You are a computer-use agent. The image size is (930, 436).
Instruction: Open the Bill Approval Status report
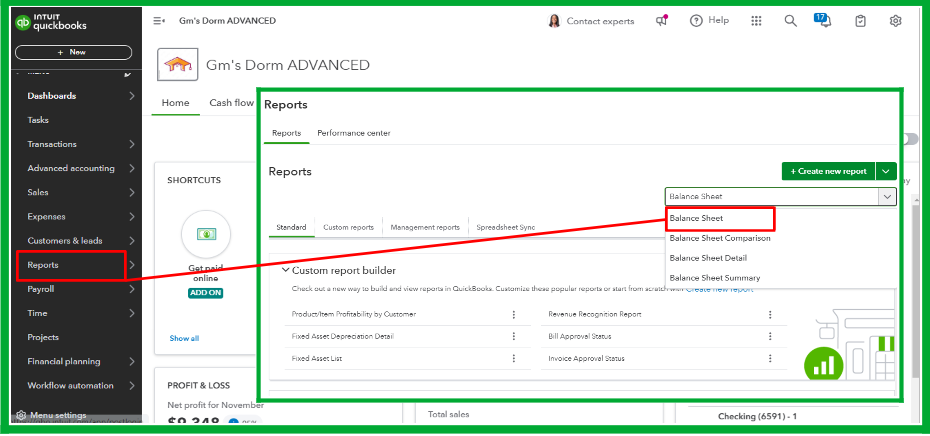click(x=580, y=336)
